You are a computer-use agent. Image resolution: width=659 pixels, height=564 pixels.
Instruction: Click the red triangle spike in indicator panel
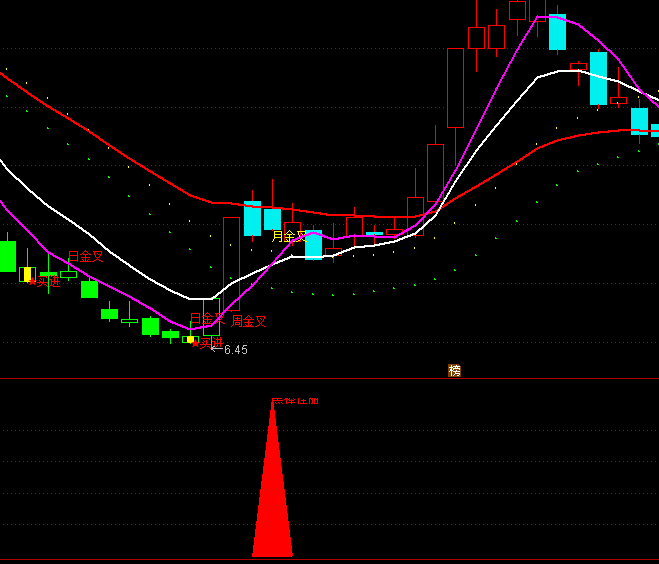pyautogui.click(x=272, y=500)
